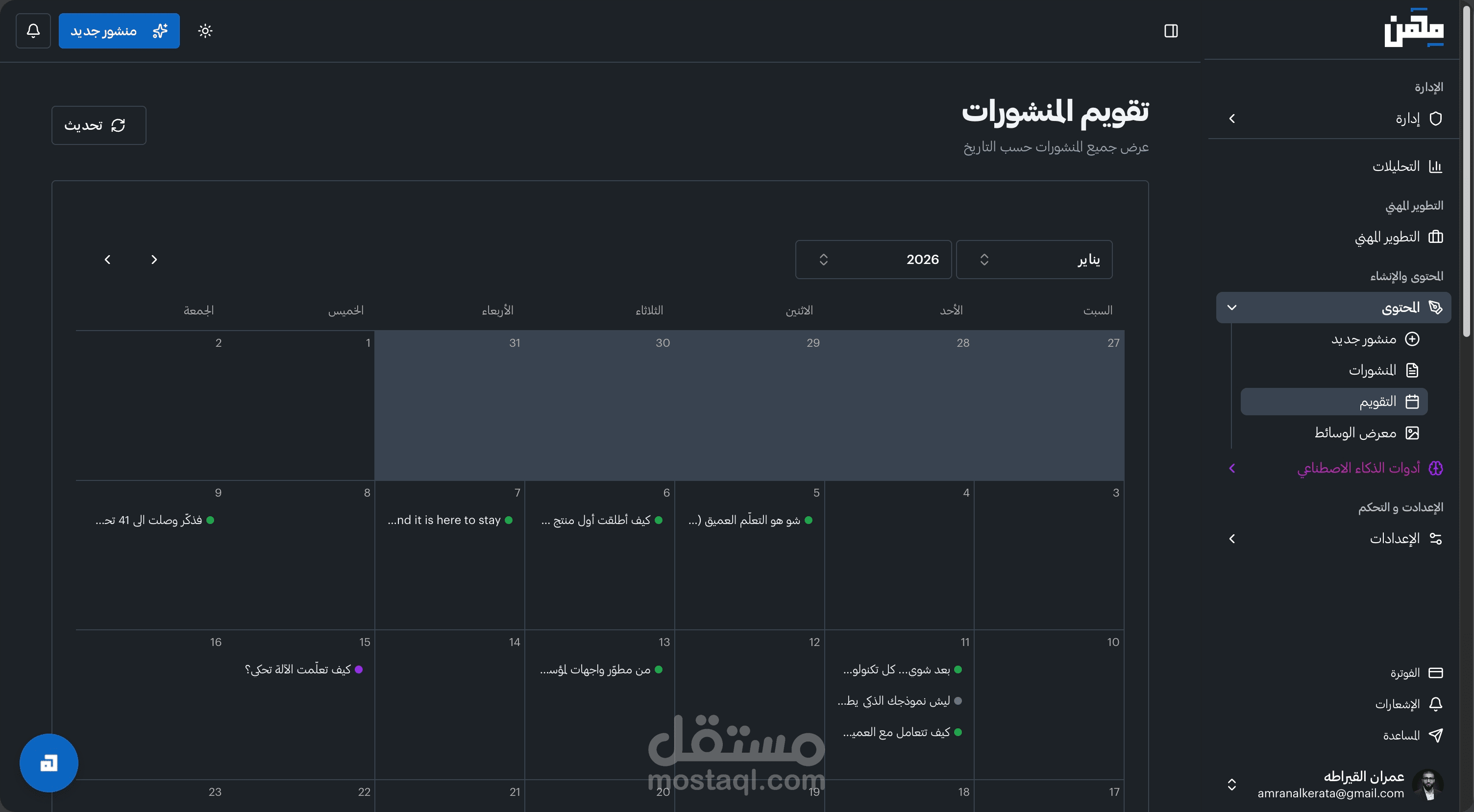Open the month dropdown showing يناير
Viewport: 1474px width, 812px height.
(x=1033, y=260)
